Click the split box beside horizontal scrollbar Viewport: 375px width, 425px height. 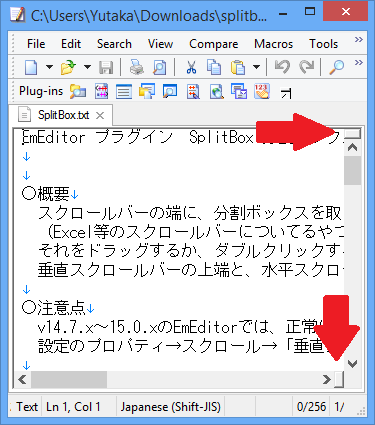click(339, 379)
